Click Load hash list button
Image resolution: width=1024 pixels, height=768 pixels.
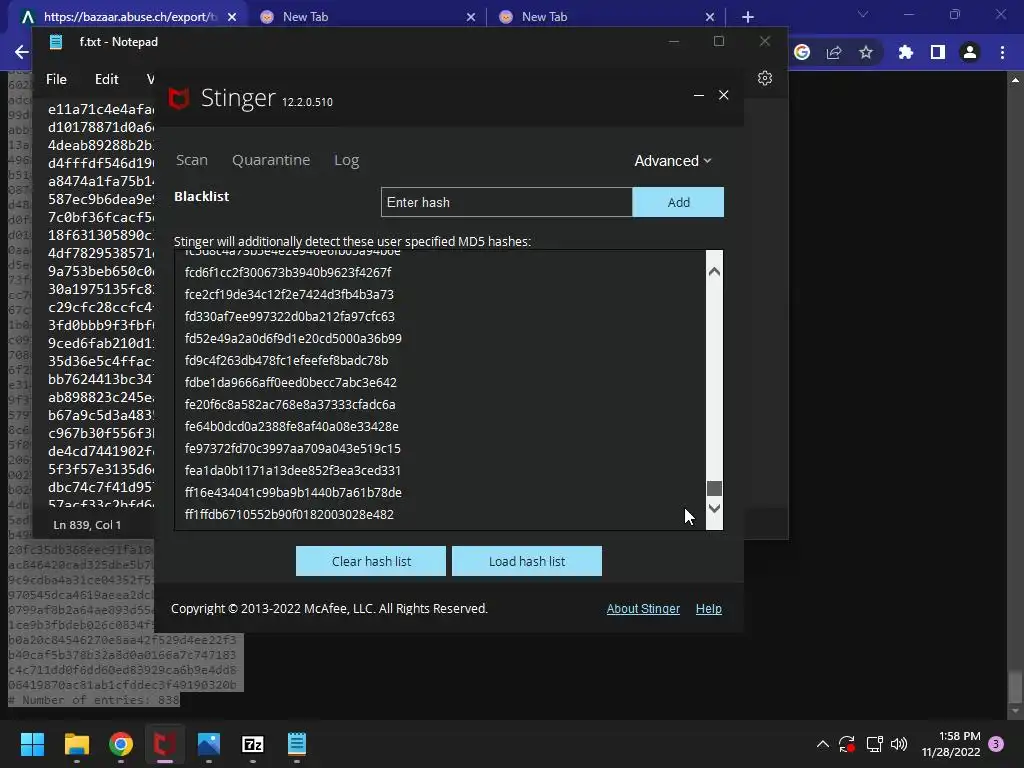click(527, 562)
